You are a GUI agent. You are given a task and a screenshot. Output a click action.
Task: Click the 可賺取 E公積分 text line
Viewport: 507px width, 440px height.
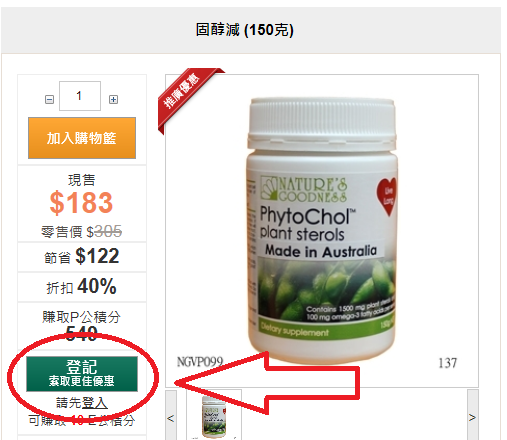[82, 421]
